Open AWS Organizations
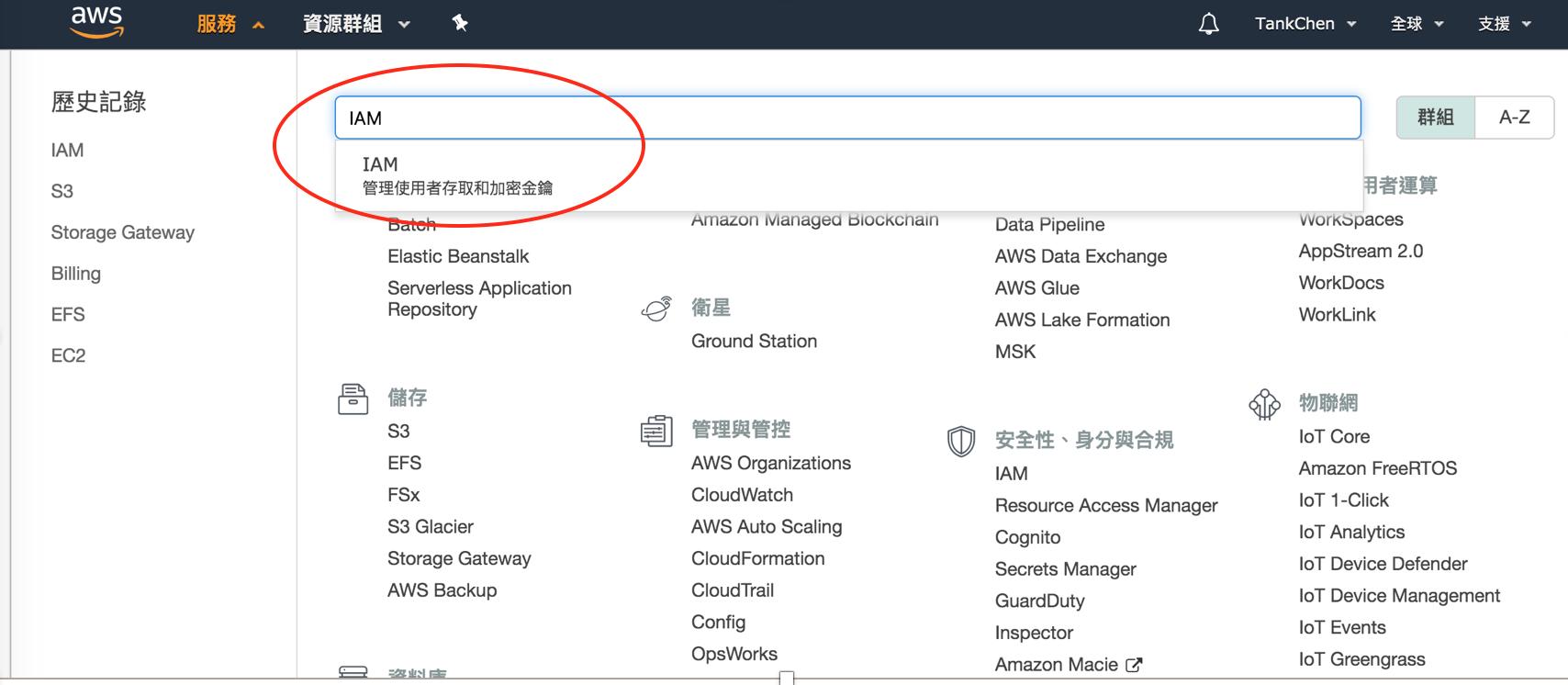Viewport: 1568px width, 685px height. (x=770, y=464)
